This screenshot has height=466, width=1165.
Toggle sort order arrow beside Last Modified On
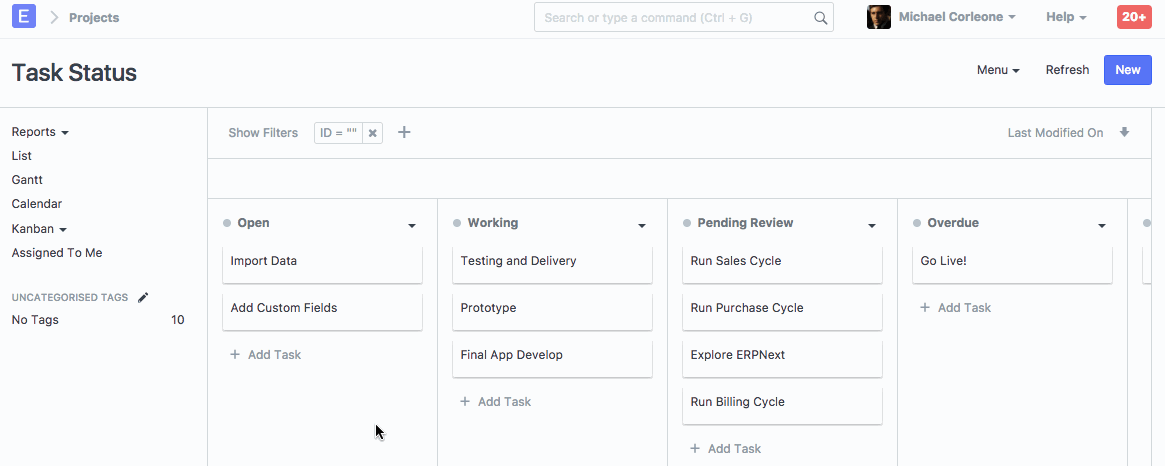tap(1124, 132)
